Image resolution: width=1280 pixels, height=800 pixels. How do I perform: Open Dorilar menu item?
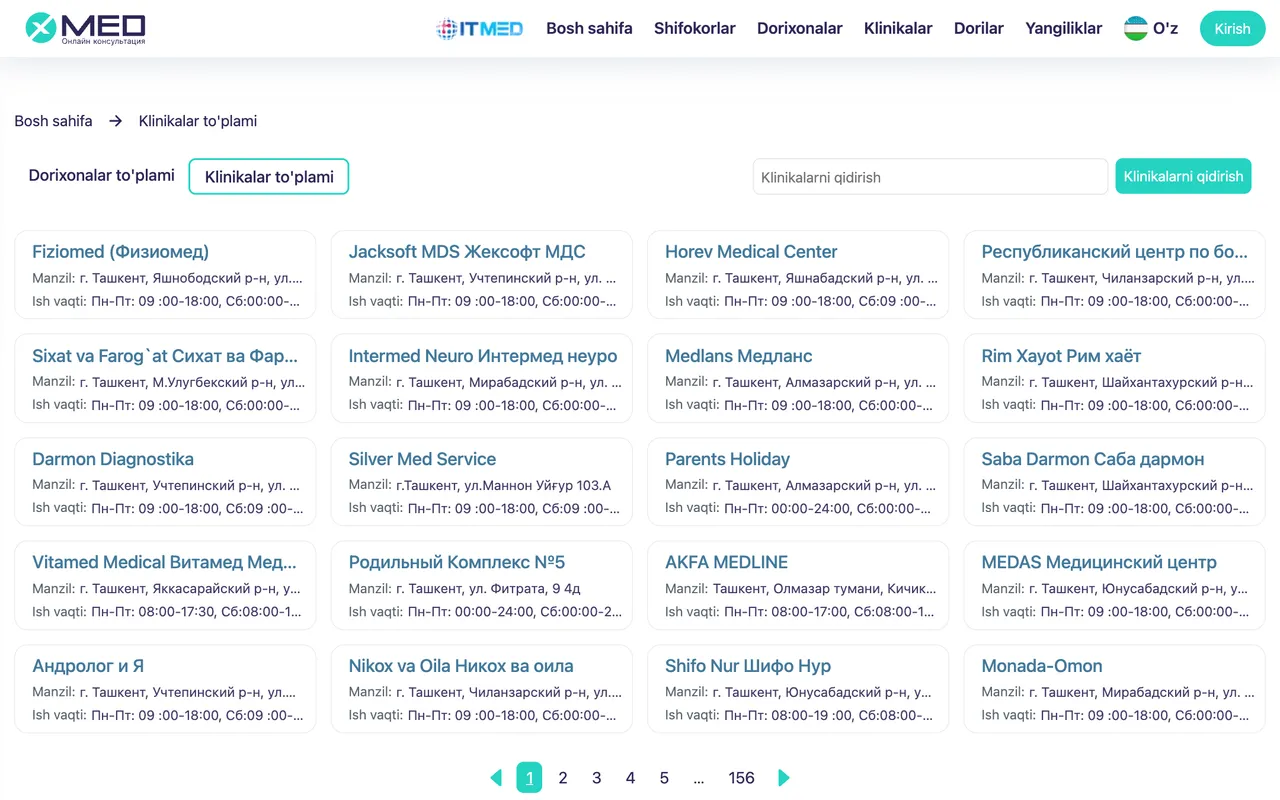[979, 28]
